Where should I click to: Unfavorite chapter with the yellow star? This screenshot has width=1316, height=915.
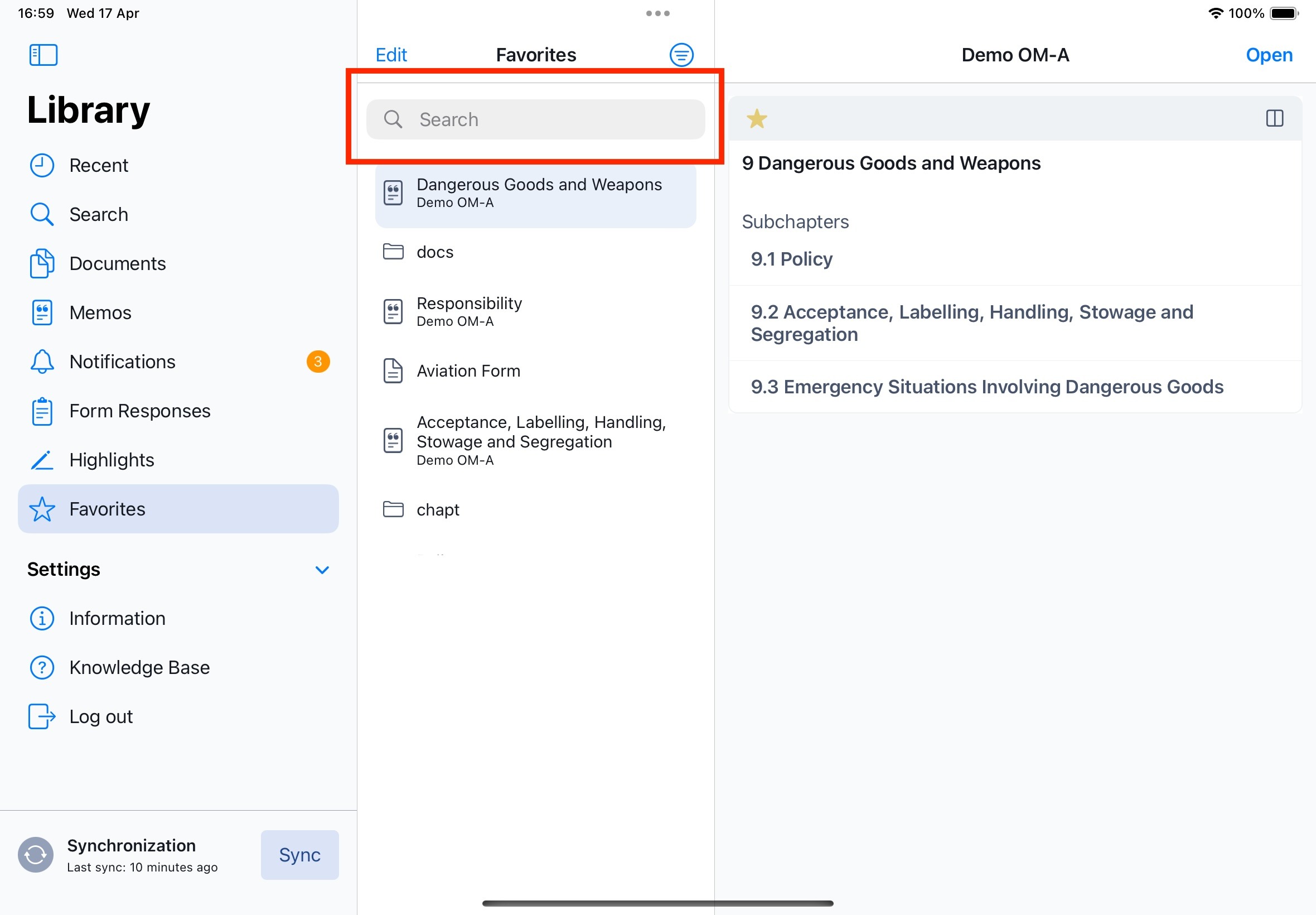(x=756, y=119)
